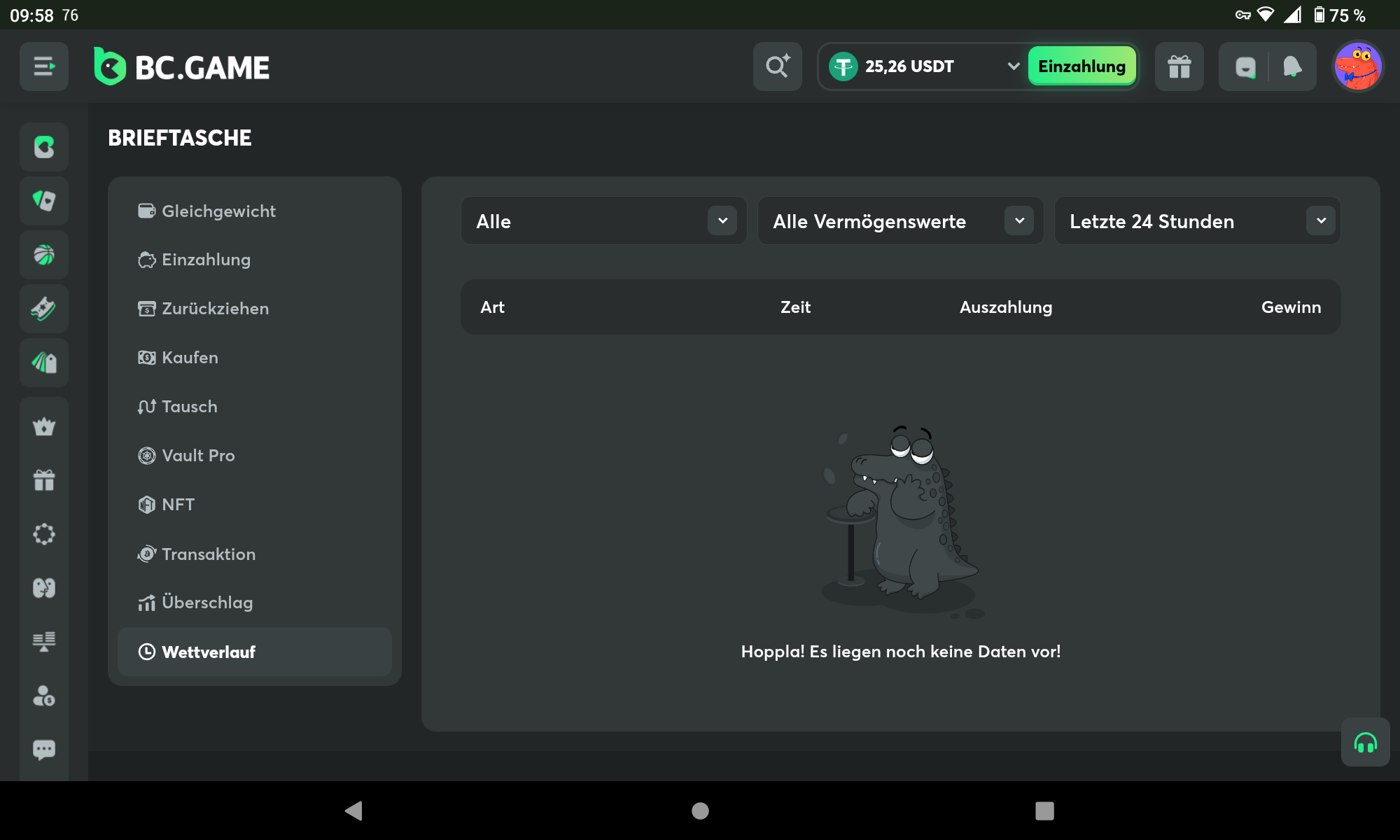Open the sidebar theater masks icon
The width and height of the screenshot is (1400, 840).
(x=44, y=588)
